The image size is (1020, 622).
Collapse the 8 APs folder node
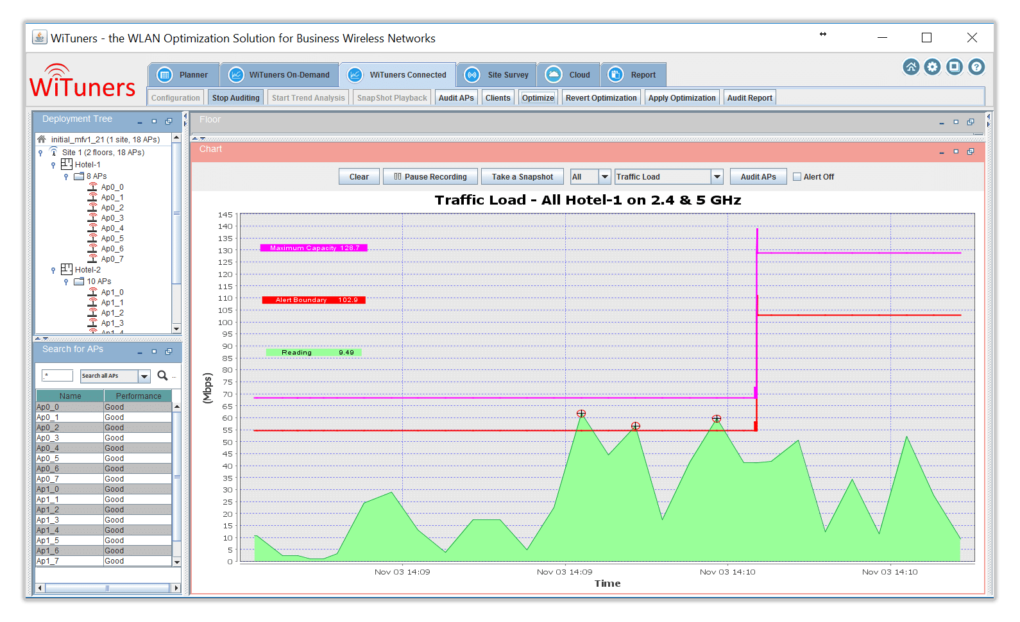coord(66,176)
